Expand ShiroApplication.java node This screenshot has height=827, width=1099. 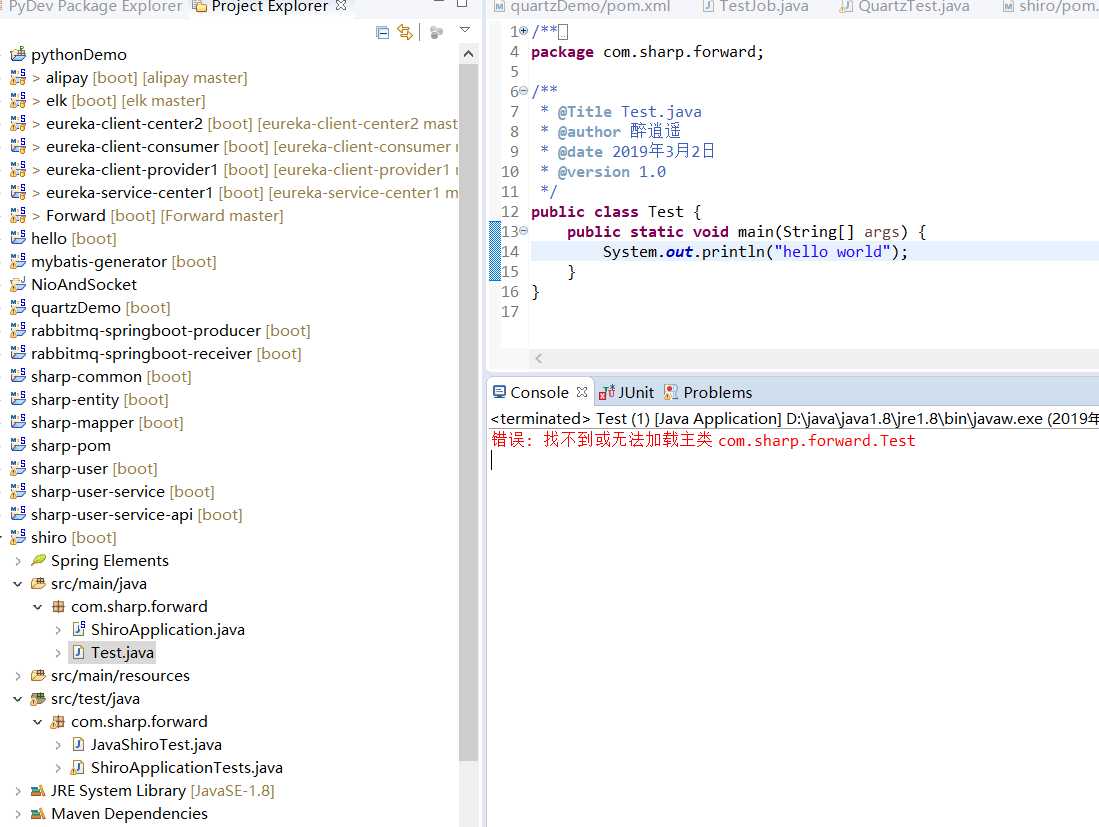point(58,630)
